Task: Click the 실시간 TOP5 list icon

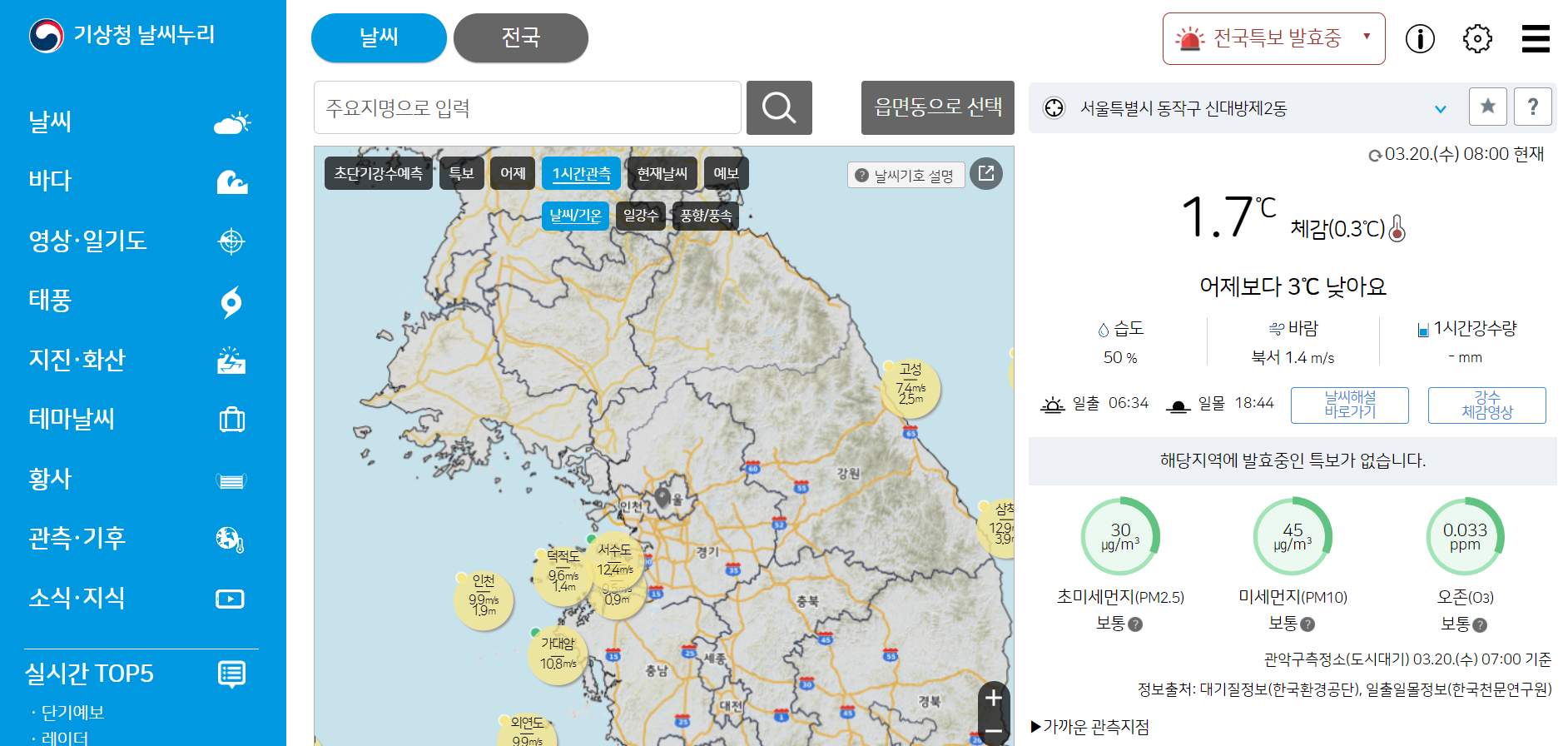Action: tap(232, 674)
